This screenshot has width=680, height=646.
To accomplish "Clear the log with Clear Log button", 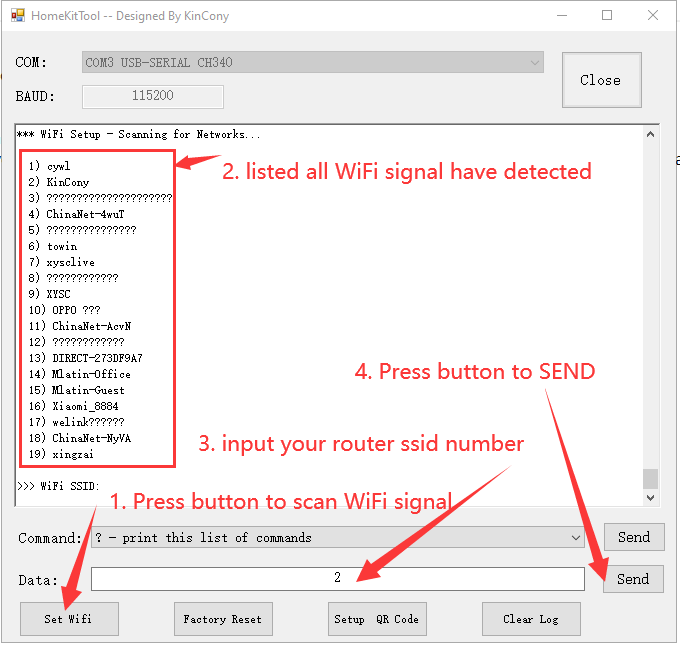I will (530, 619).
